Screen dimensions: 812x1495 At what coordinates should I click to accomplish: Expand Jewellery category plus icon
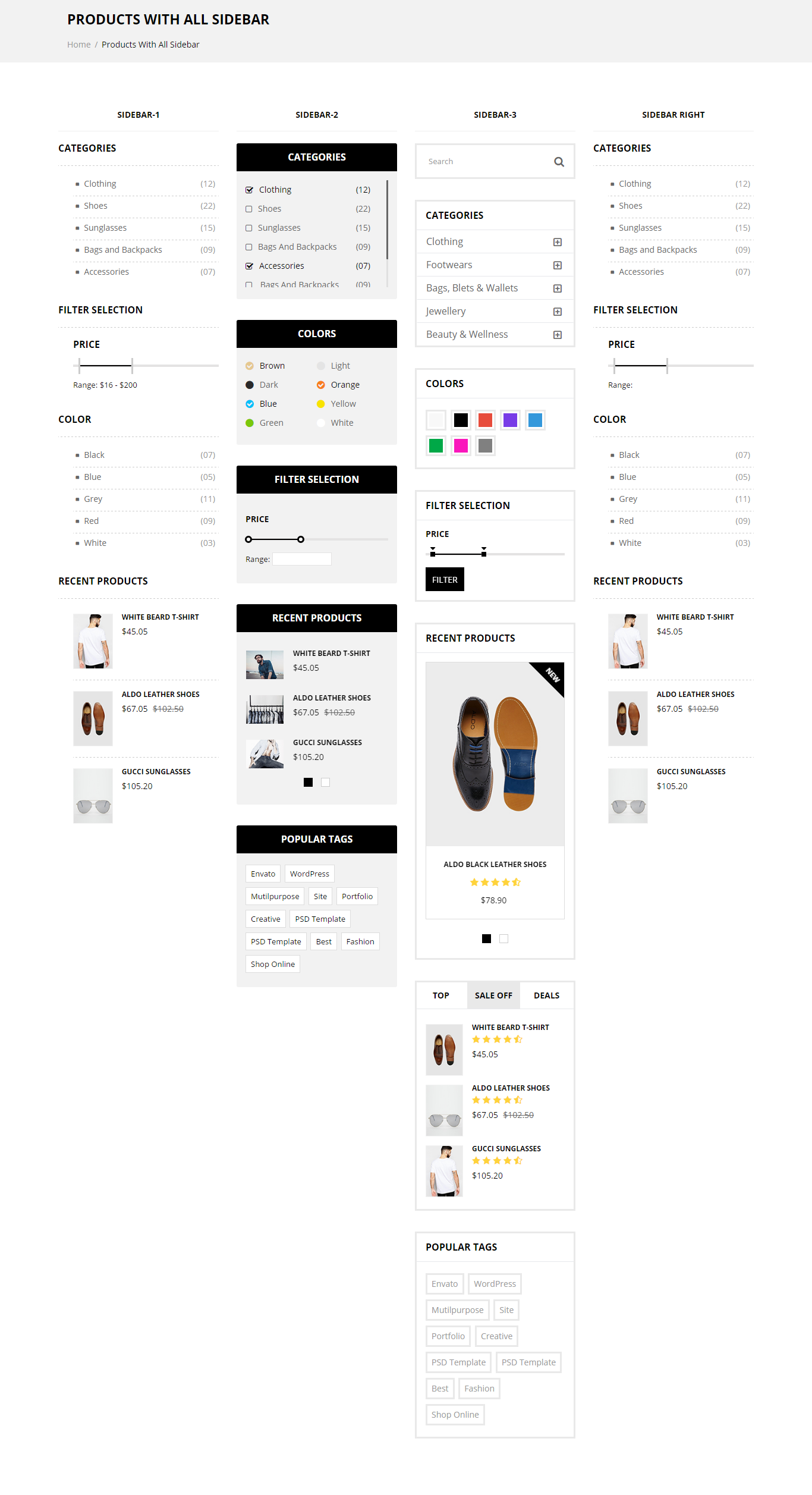(x=558, y=312)
